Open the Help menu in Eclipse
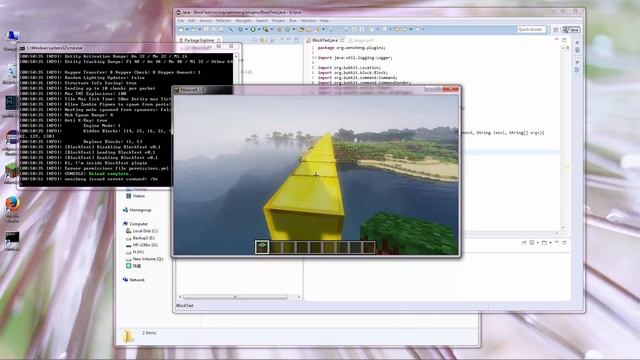The height and width of the screenshot is (360, 640). click(x=324, y=21)
